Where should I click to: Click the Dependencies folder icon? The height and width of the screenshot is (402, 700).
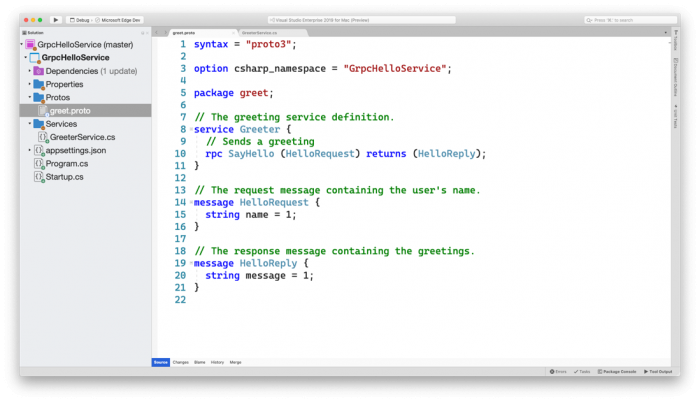click(x=39, y=71)
